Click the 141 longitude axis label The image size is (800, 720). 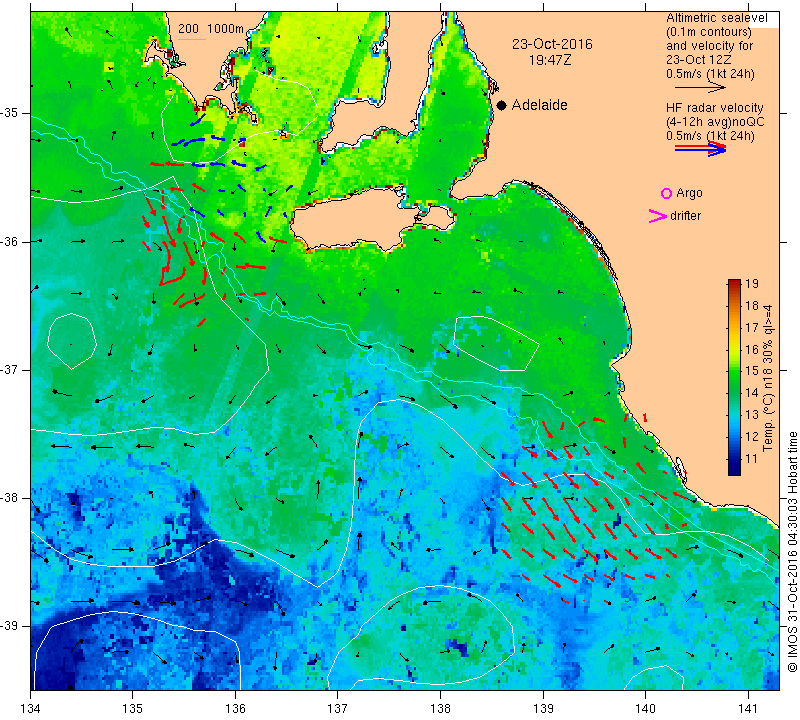pos(748,709)
